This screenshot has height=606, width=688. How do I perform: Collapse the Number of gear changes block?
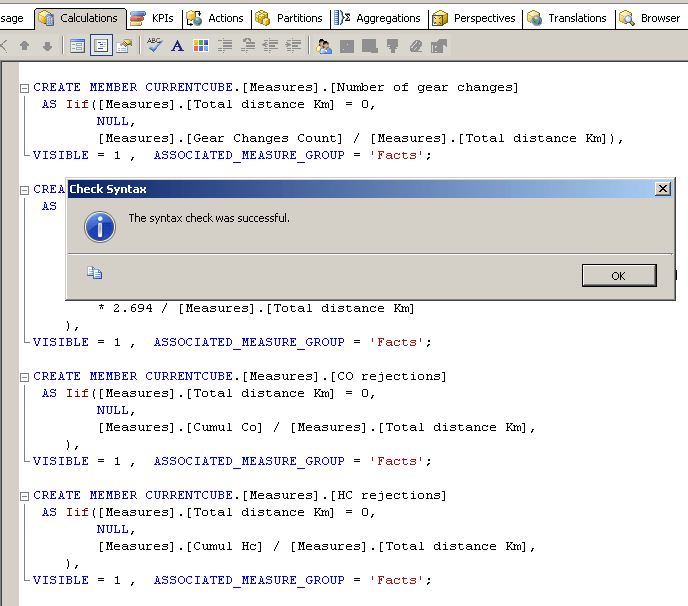[x=25, y=88]
